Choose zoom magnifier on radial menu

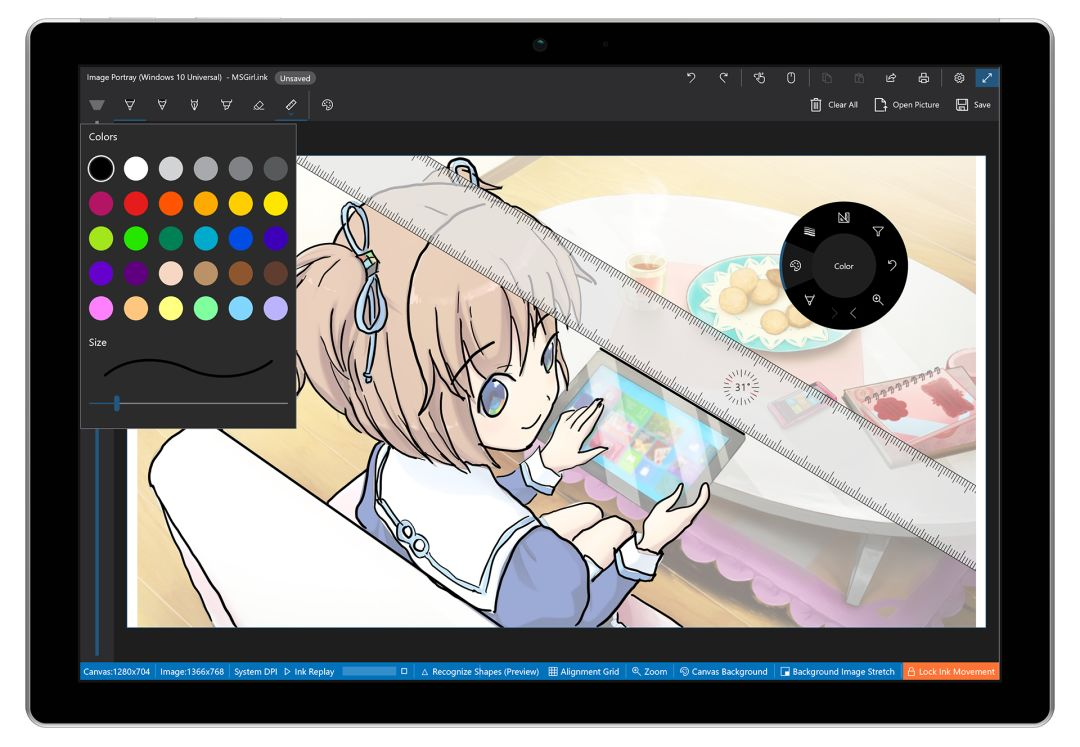[x=878, y=299]
